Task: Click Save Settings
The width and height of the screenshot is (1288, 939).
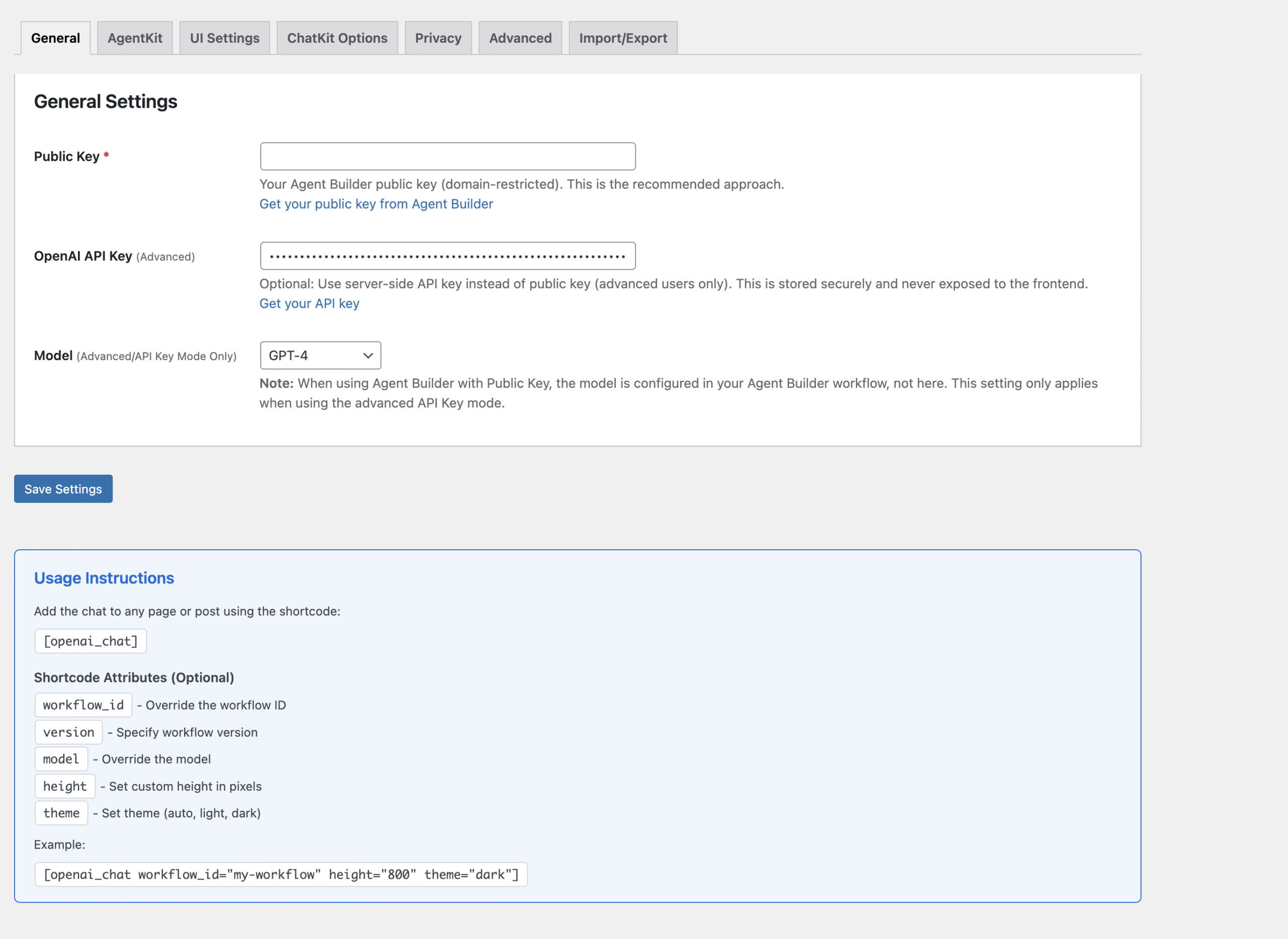Action: tap(62, 489)
